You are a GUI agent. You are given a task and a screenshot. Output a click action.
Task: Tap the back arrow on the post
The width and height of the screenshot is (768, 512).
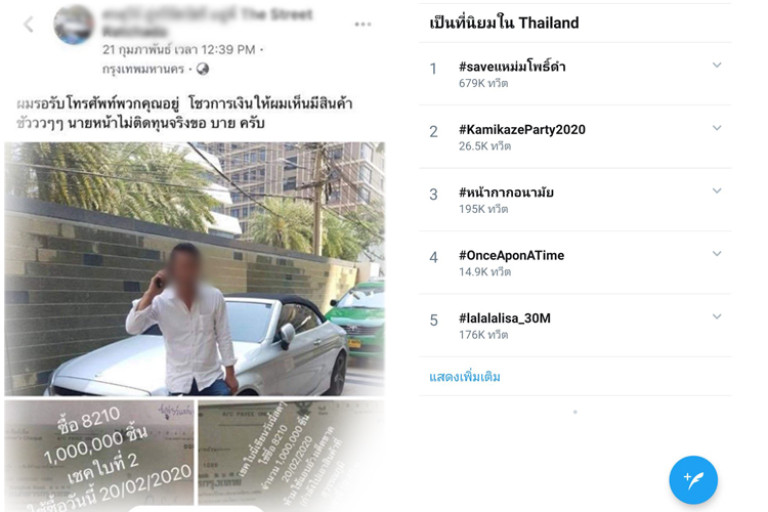pos(28,24)
